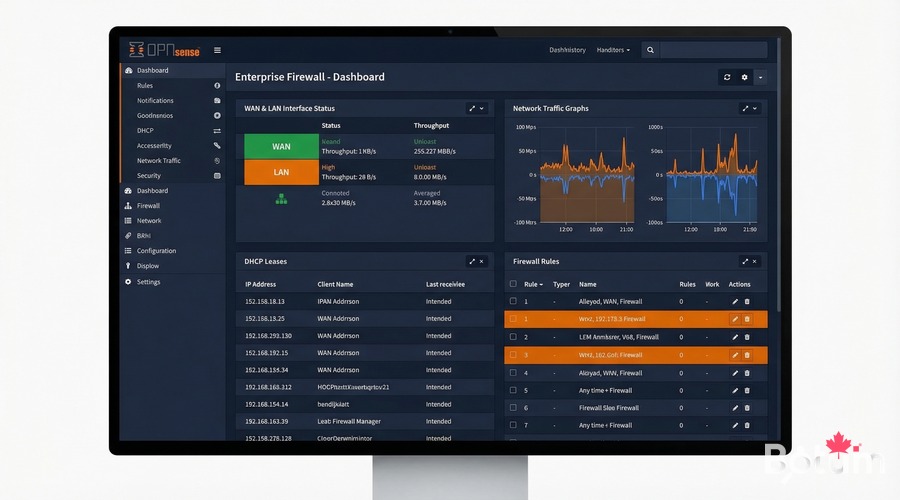
Task: Refresh the dashboard with the reload icon
Action: tap(727, 77)
